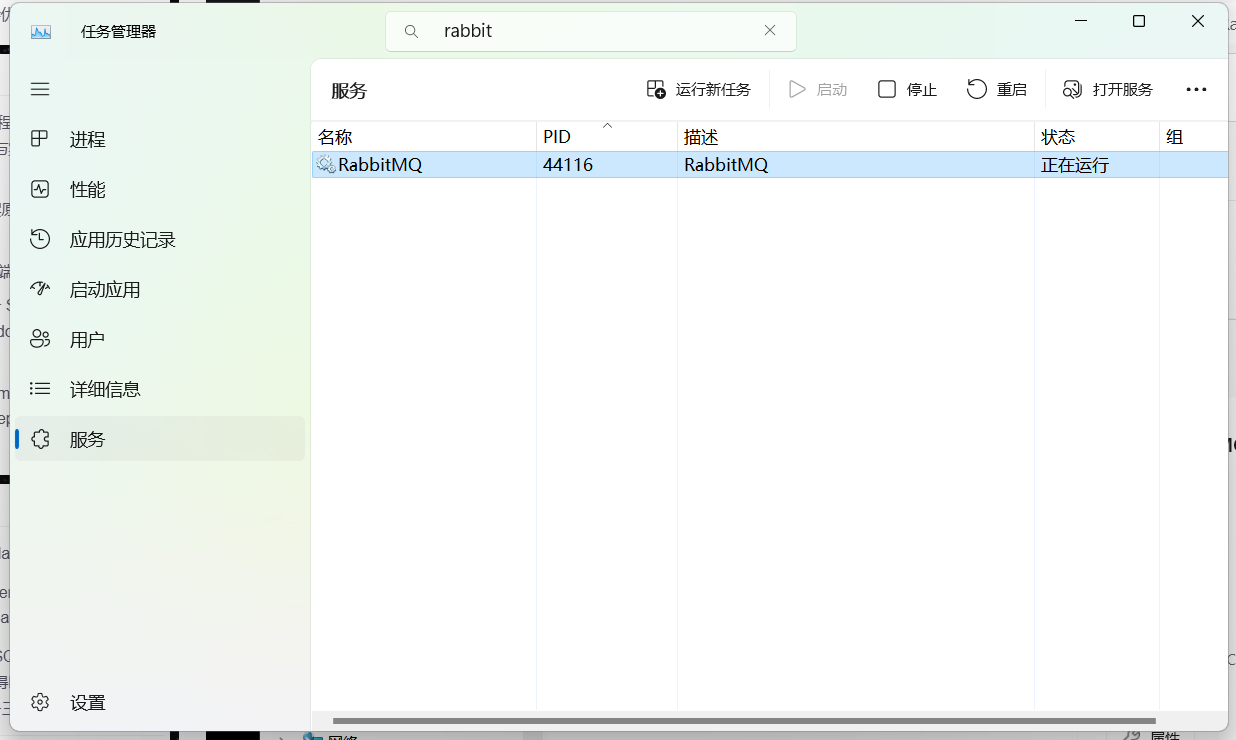Click the Stop (停止) service button

tap(907, 90)
